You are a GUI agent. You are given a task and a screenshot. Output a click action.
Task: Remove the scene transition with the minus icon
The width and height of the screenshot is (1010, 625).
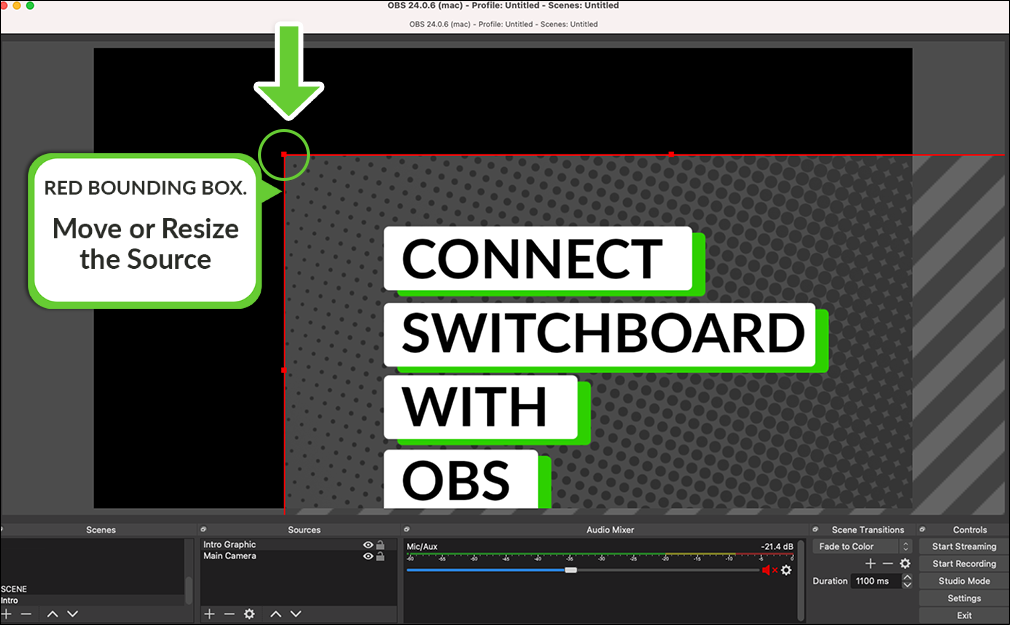[888, 564]
